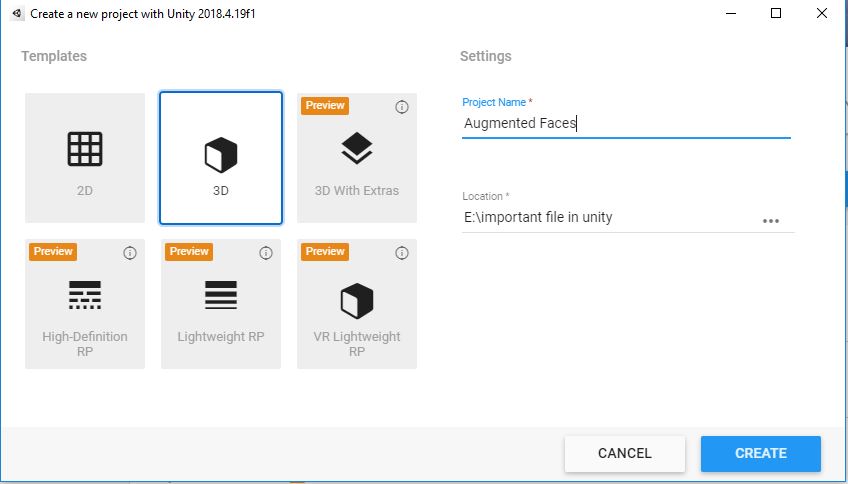
Task: Click the Preview badge on 3D With Extras
Action: [x=324, y=105]
